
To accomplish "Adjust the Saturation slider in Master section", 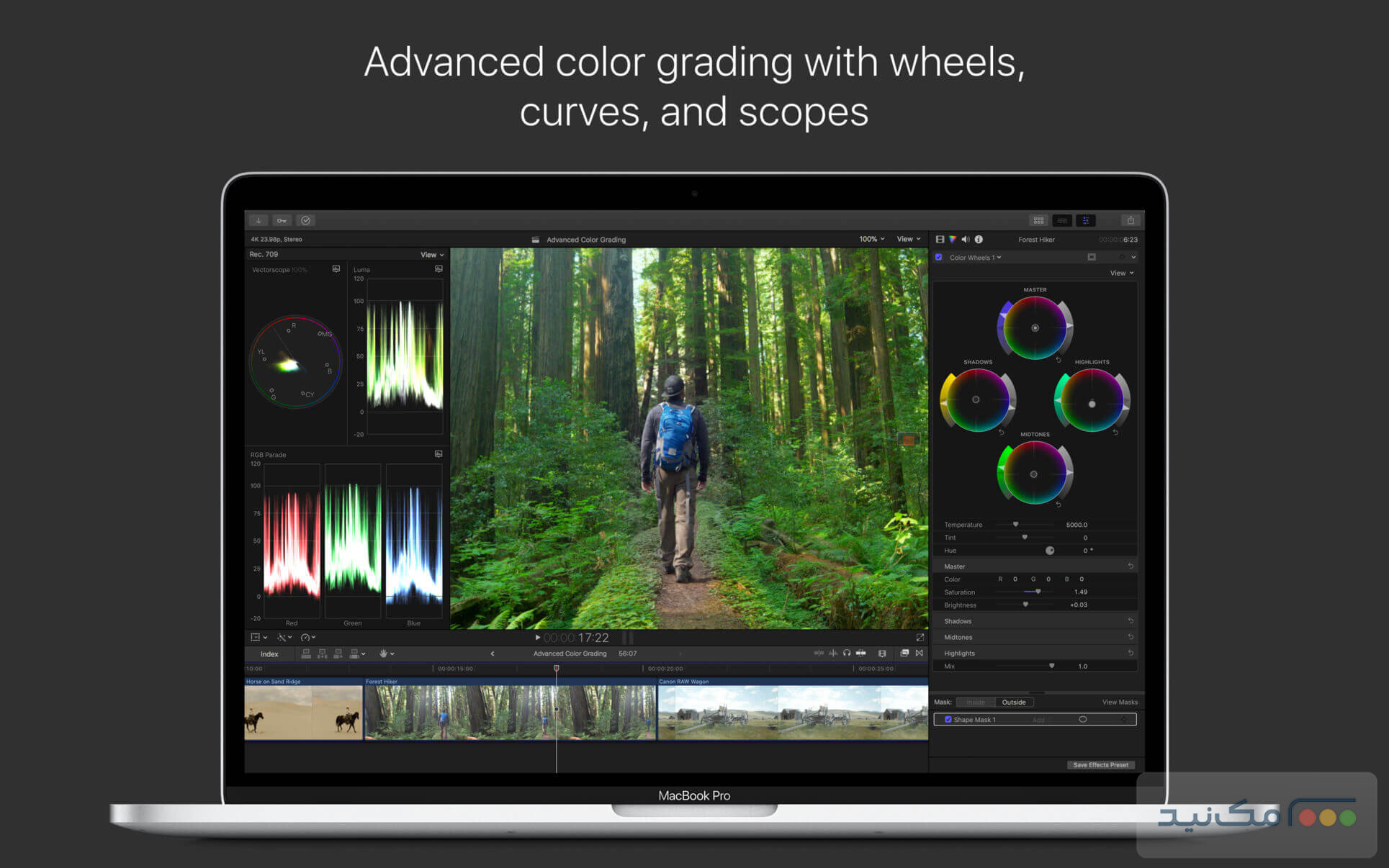I will (x=1037, y=592).
